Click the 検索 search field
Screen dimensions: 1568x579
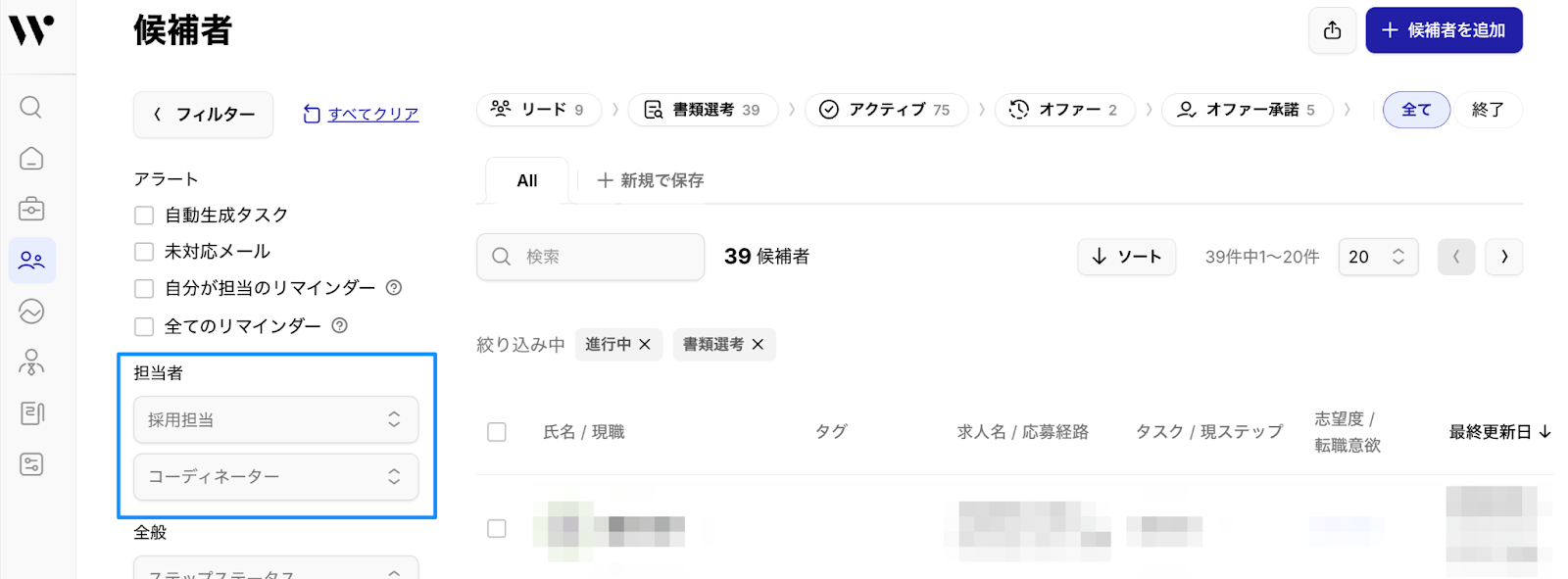pos(590,257)
